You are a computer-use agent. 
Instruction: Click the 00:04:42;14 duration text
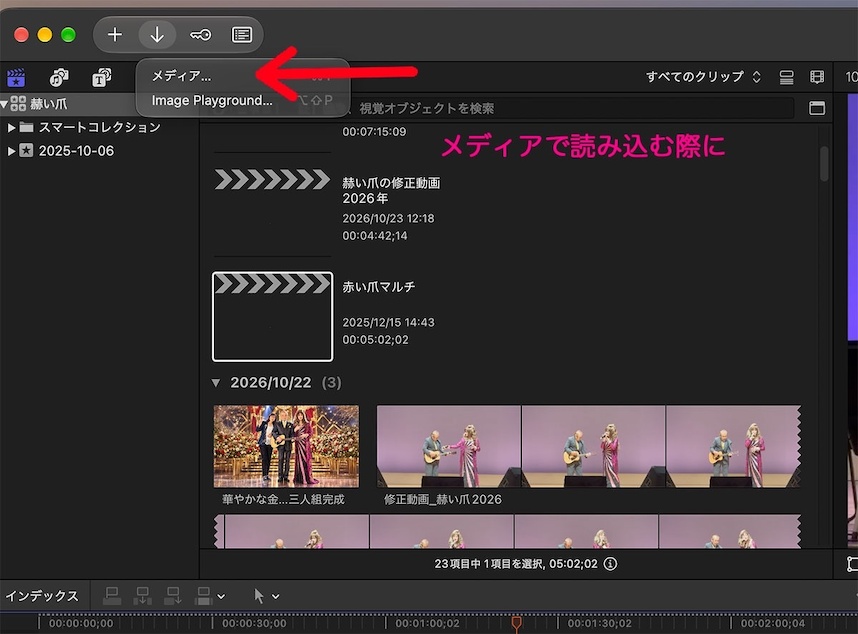click(x=375, y=236)
